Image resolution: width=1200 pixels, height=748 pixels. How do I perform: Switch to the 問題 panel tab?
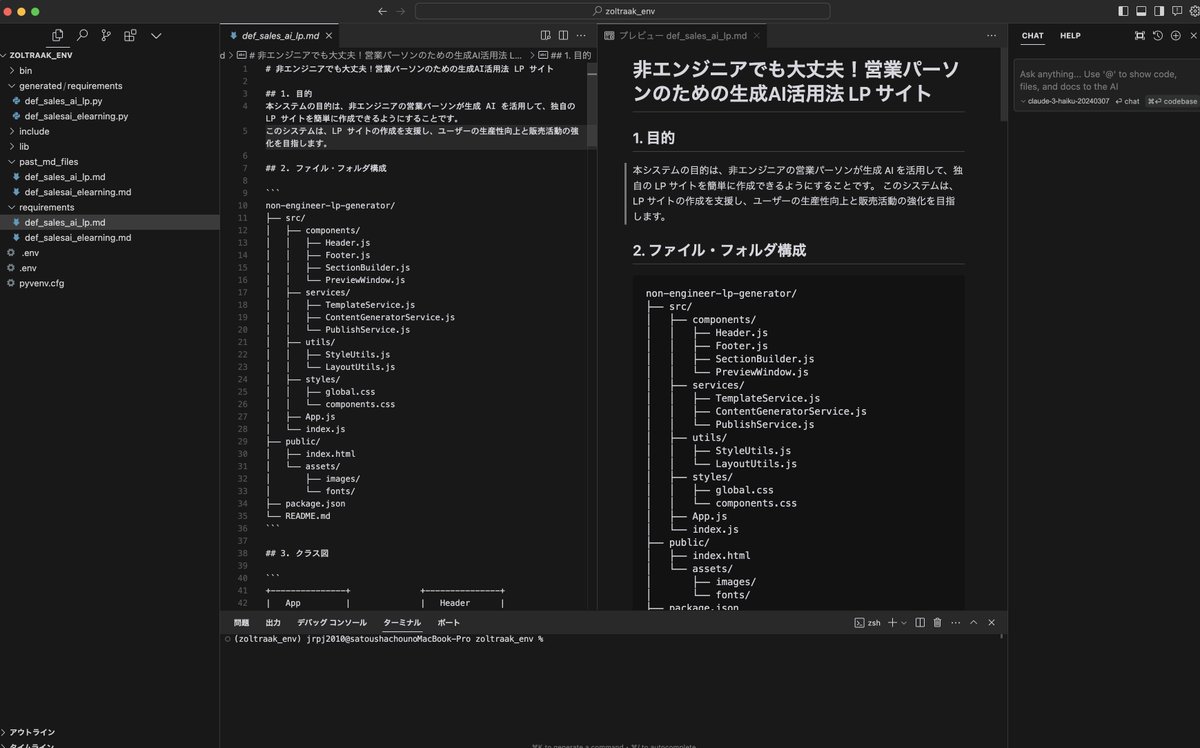pyautogui.click(x=241, y=622)
